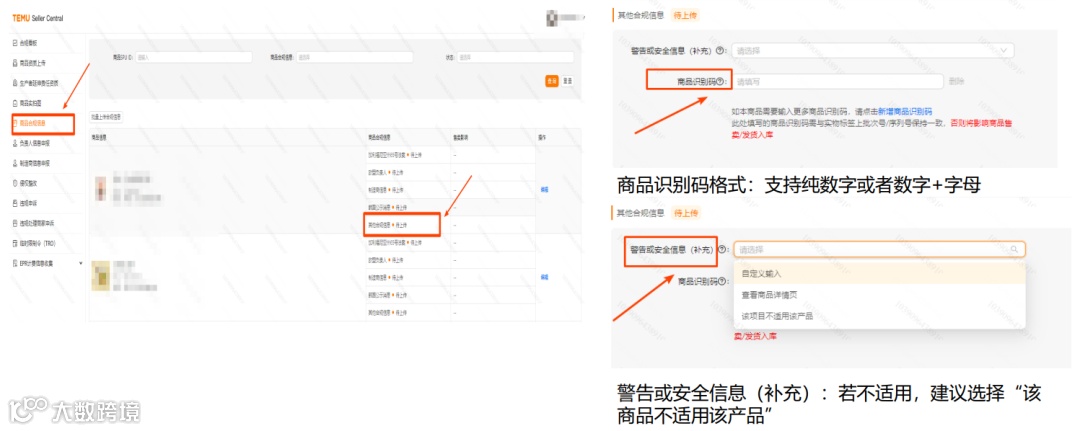Click the icon beside 侵权整改
Viewport: 1080px width, 431px height.
(x=15, y=183)
